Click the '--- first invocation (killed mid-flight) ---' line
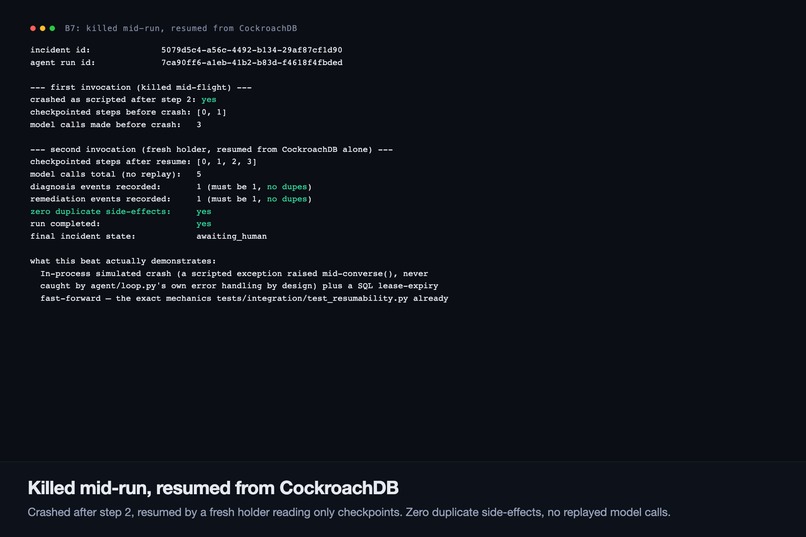Viewport: 806px width, 537px height. click(141, 87)
